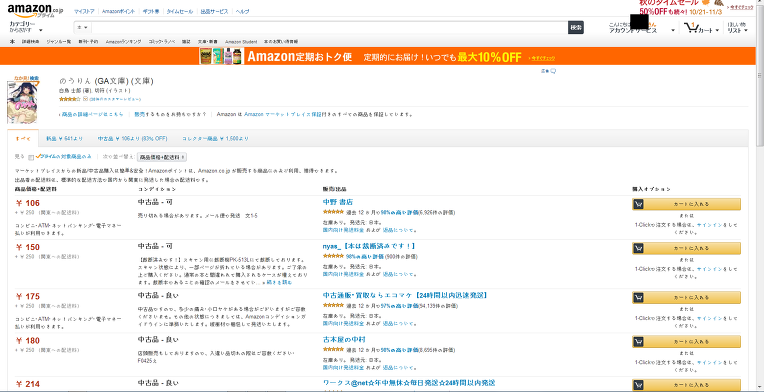Click the サインイン link in the ¥106 row
Image resolution: width=764 pixels, height=392 pixels.
tap(709, 225)
